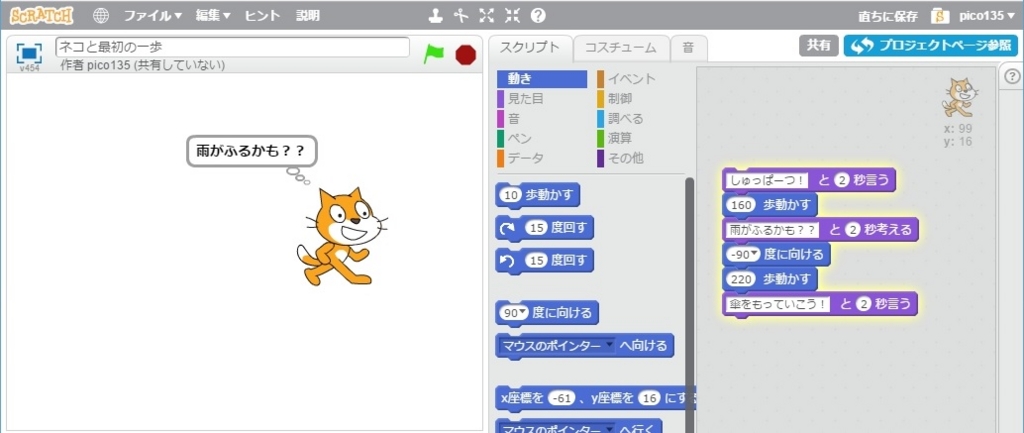Click the pico135 account icon
1024x433 pixels.
940,16
